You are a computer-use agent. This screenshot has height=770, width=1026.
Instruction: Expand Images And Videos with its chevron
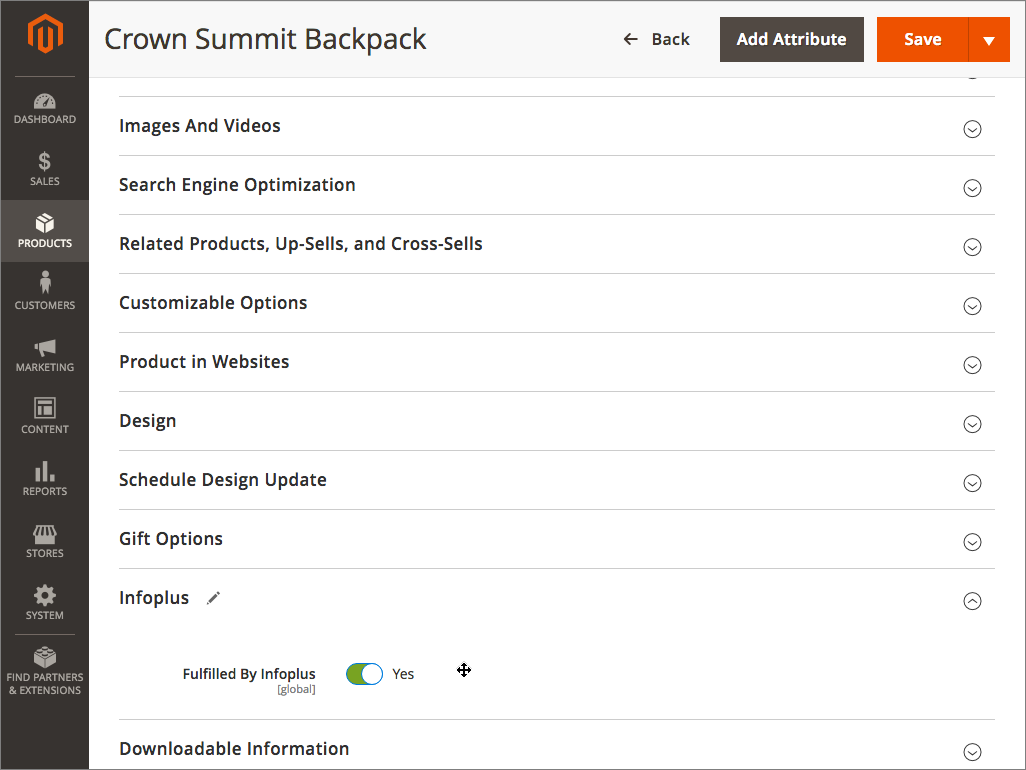pyautogui.click(x=972, y=129)
